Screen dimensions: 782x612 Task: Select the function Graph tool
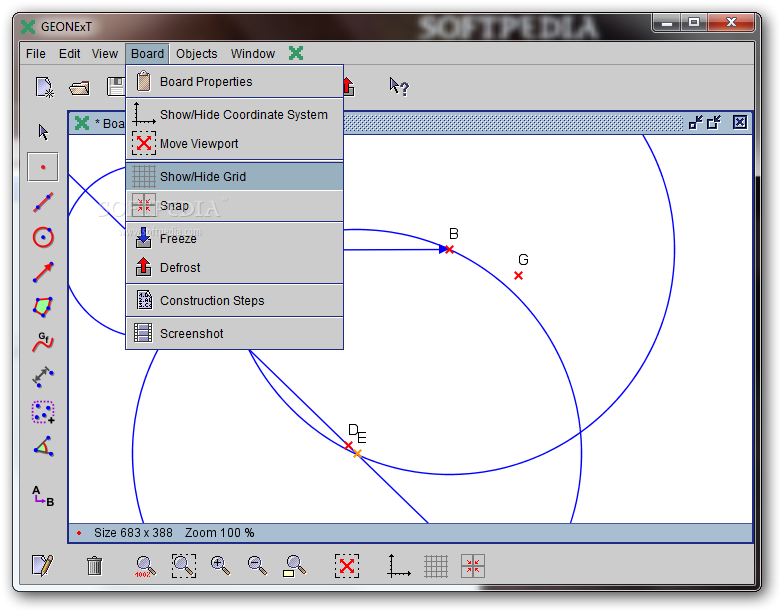coord(43,342)
